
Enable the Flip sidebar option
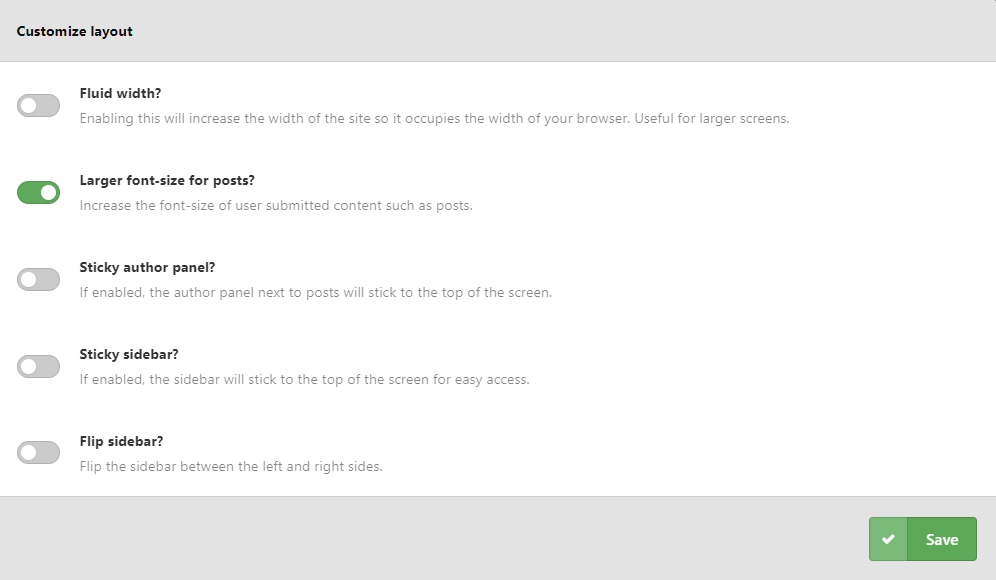tap(38, 452)
